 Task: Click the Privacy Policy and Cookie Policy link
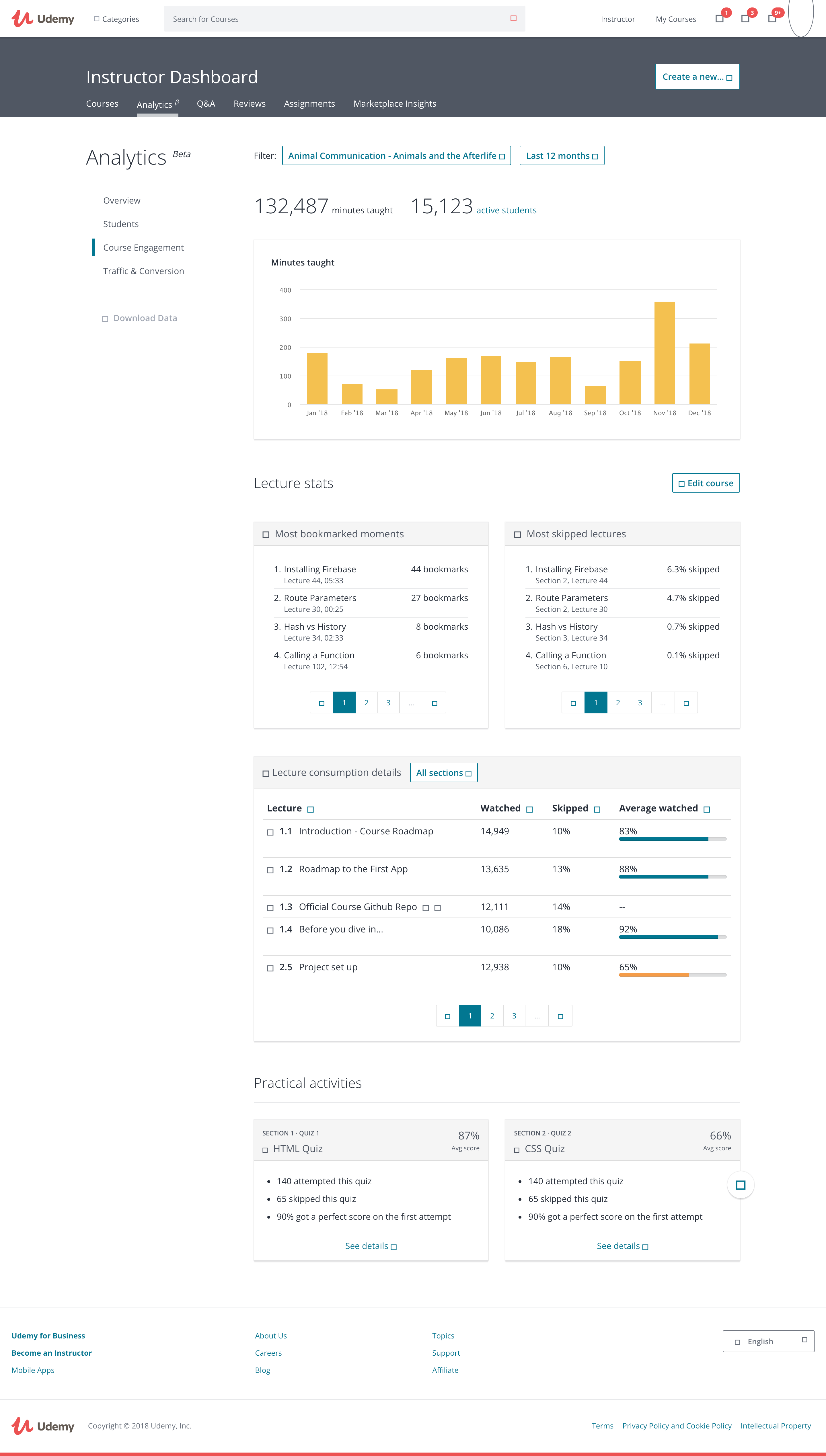click(x=677, y=1425)
